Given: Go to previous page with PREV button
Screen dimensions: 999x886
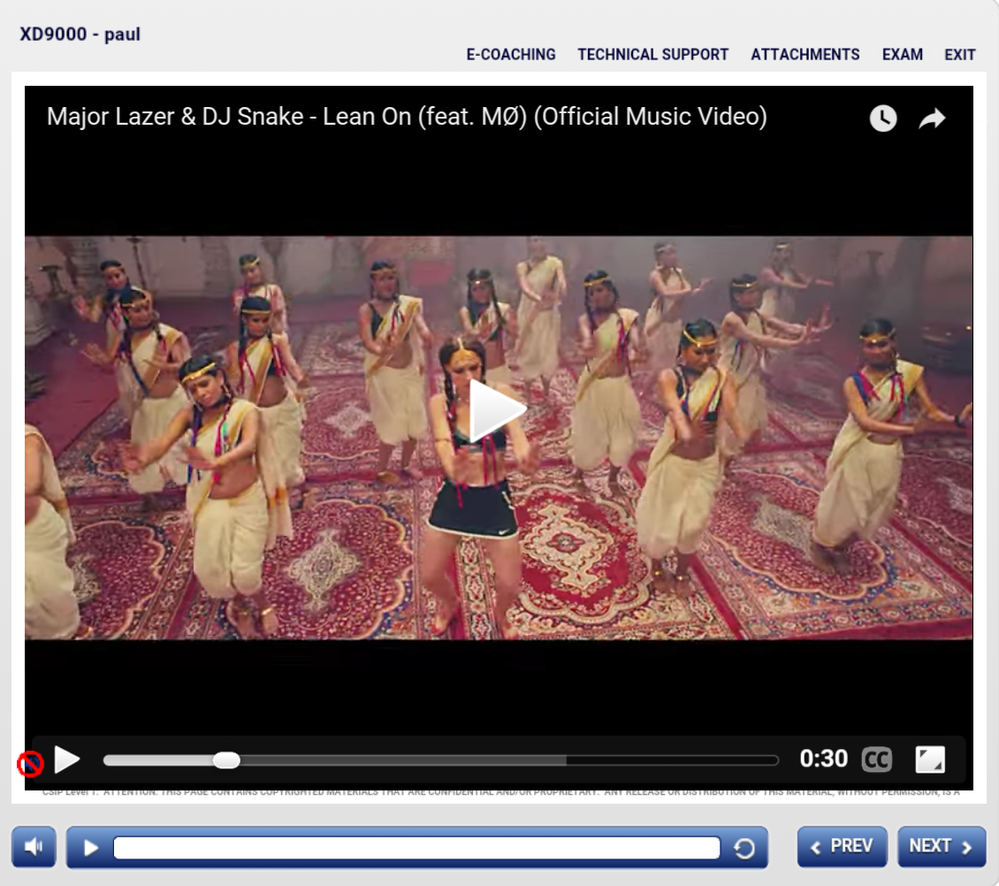Looking at the screenshot, I should click(842, 847).
